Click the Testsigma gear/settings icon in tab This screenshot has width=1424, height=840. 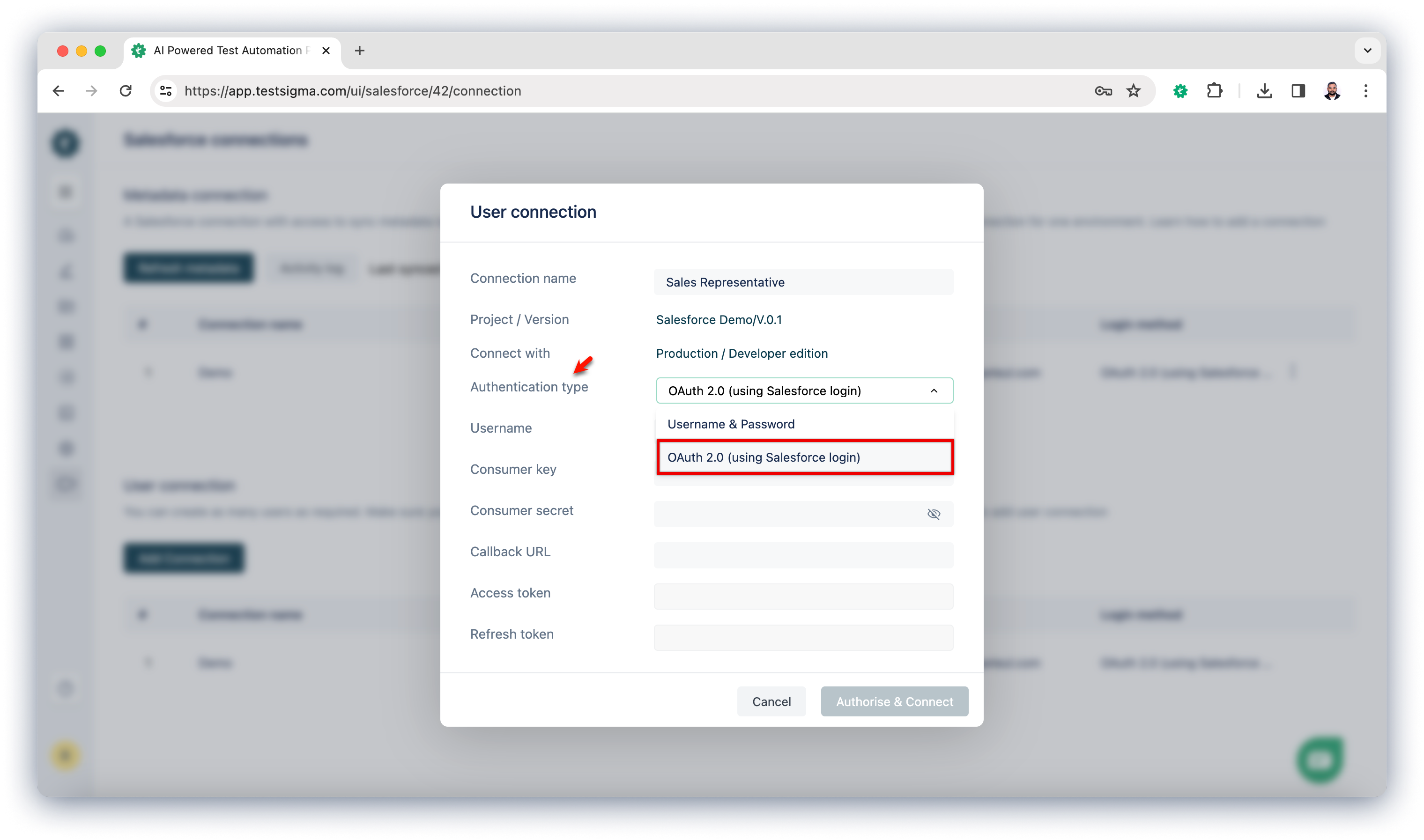point(138,50)
